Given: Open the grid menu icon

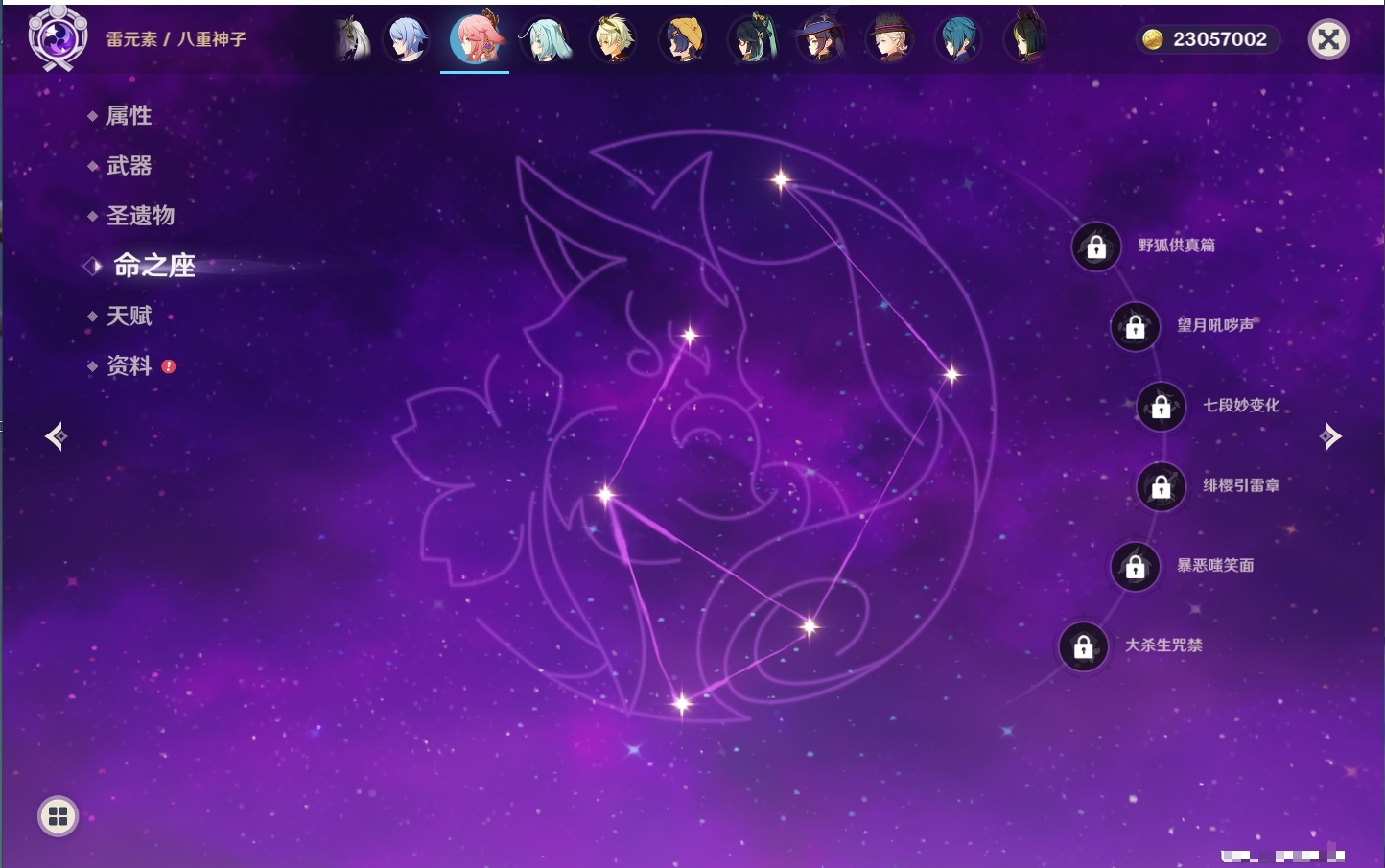Looking at the screenshot, I should point(58,816).
